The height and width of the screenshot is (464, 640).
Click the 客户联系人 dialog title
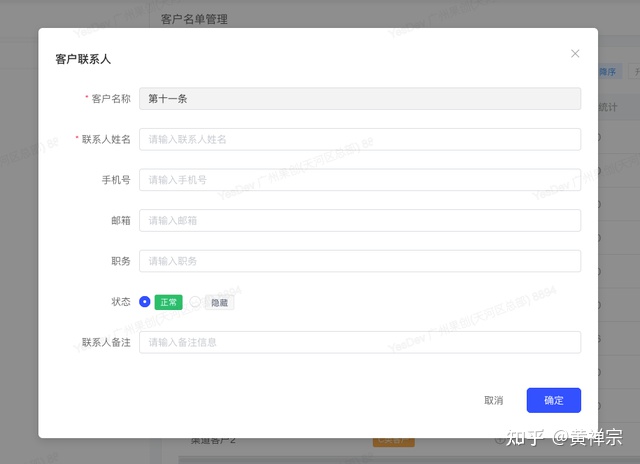pos(83,59)
